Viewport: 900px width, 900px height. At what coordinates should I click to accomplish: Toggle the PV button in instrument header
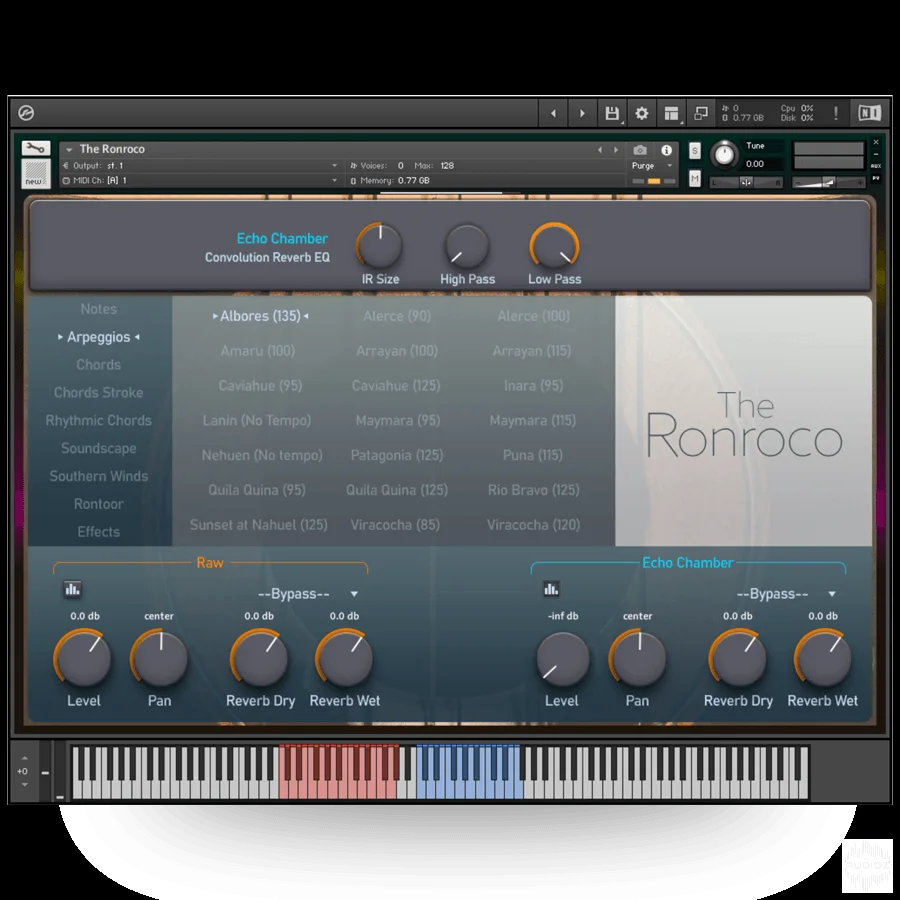point(876,179)
